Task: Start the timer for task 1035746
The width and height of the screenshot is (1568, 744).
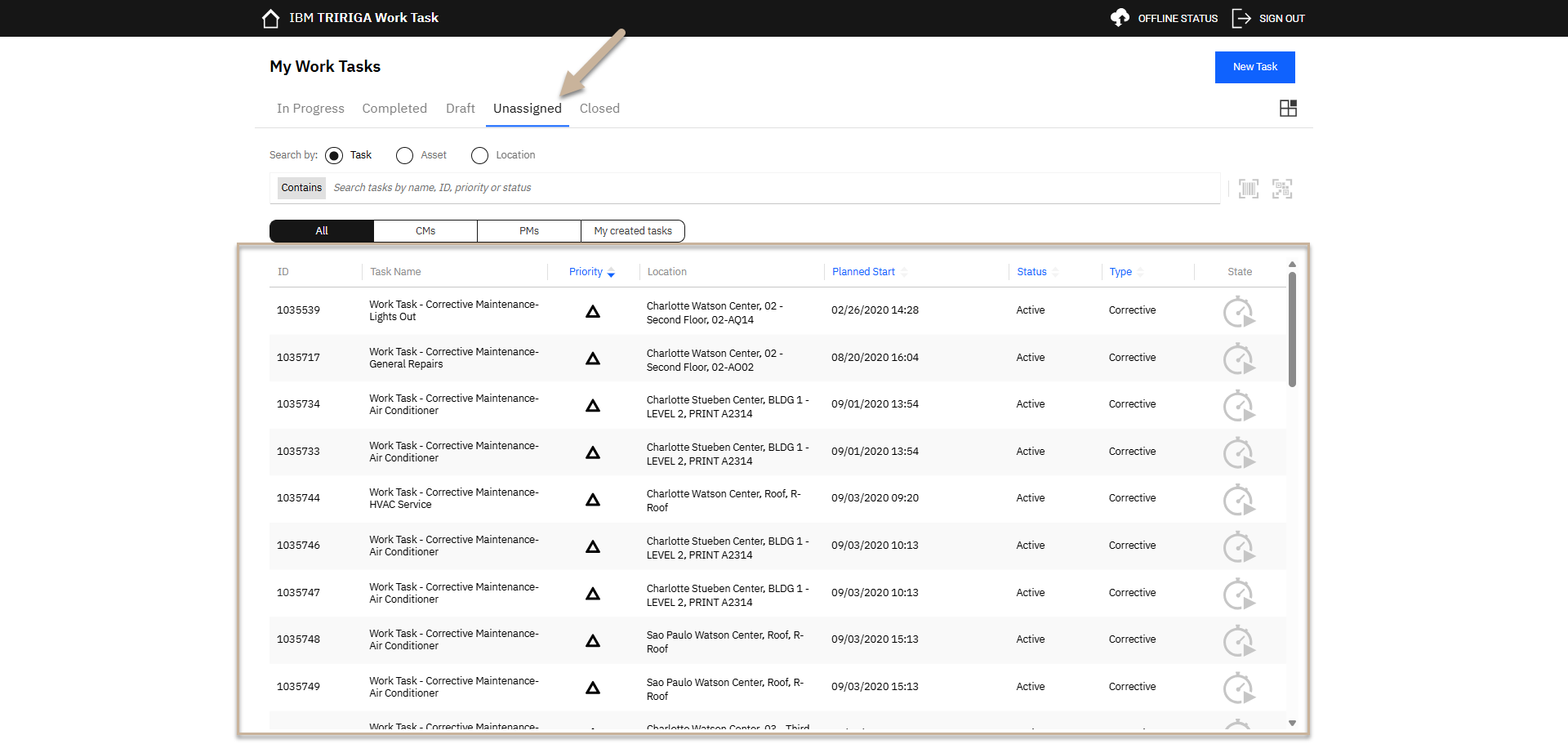Action: click(1239, 547)
